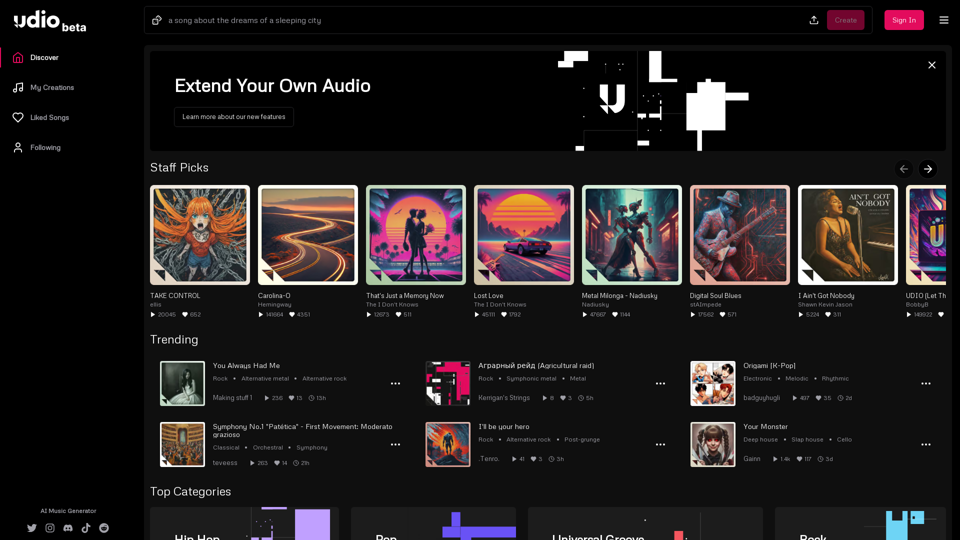The image size is (960, 540).
Task: Open the Discord social link
Action: (68, 528)
